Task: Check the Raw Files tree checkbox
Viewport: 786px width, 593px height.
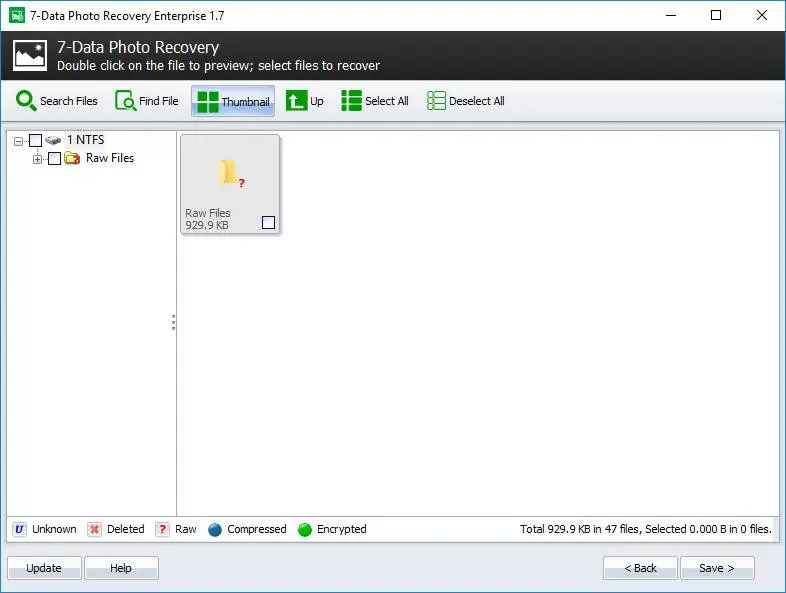Action: (54, 159)
